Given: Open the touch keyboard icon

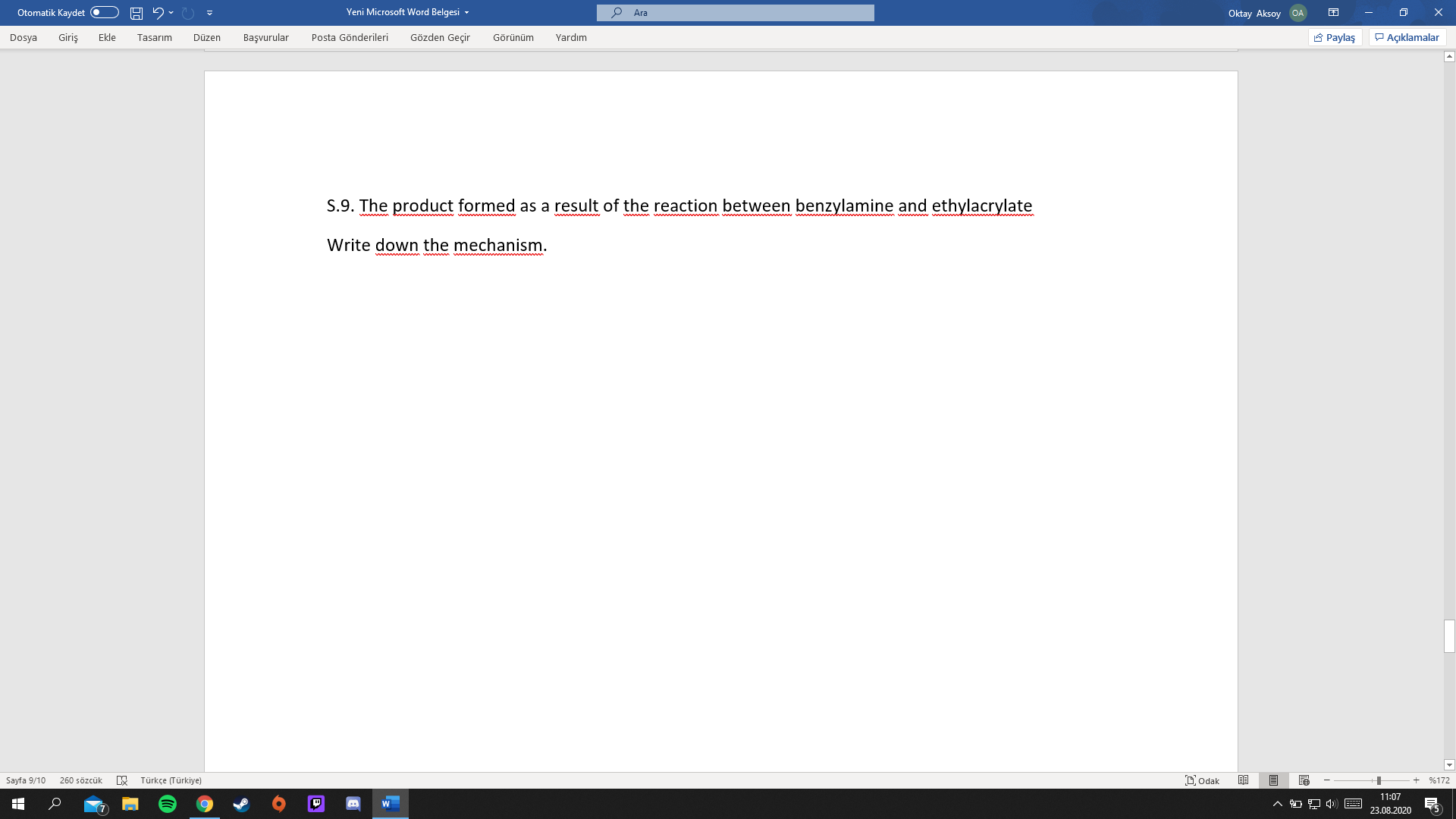Looking at the screenshot, I should tap(1353, 804).
